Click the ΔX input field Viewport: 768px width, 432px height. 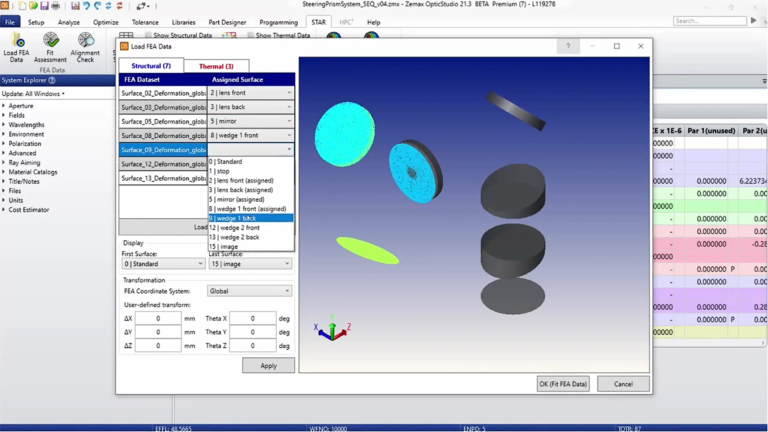coord(158,318)
